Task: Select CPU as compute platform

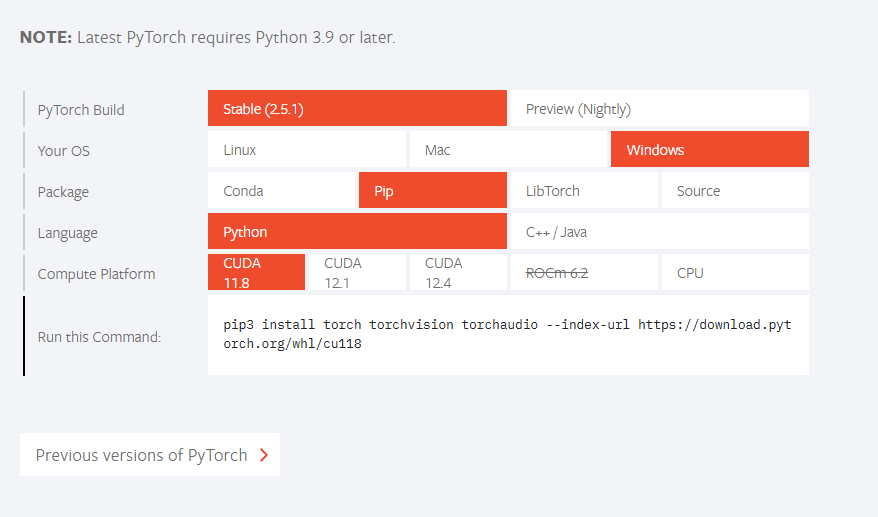Action: pos(734,273)
